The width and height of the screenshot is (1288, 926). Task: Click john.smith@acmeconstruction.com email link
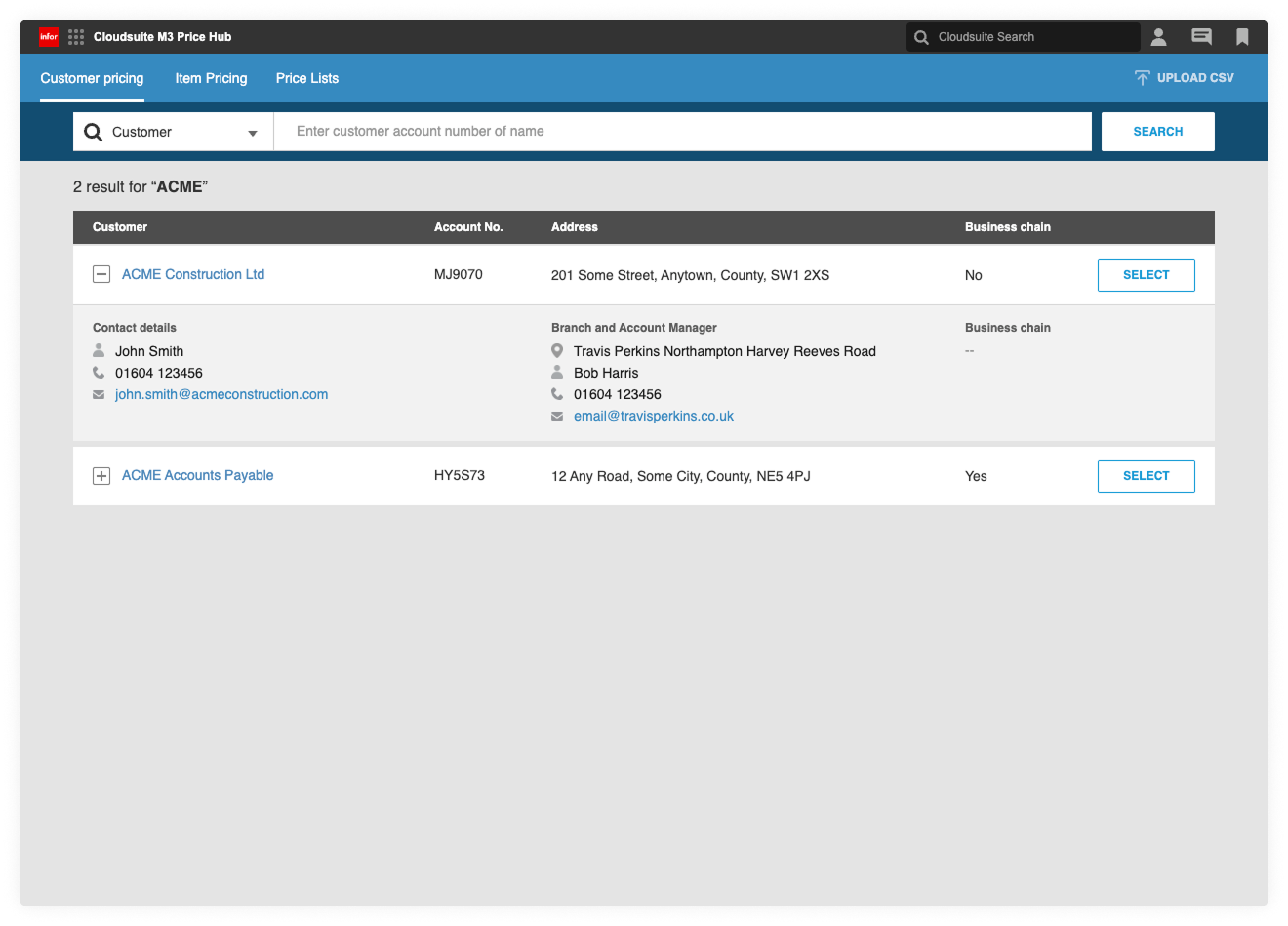click(221, 394)
